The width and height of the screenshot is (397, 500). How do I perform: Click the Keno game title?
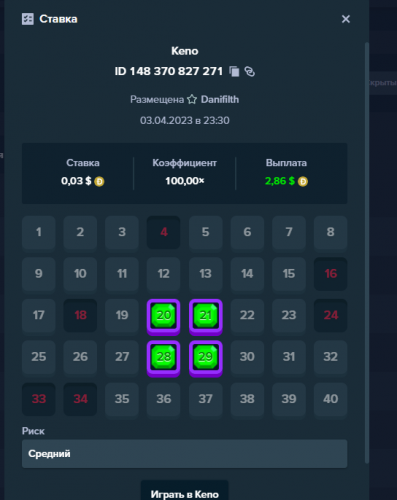(185, 51)
